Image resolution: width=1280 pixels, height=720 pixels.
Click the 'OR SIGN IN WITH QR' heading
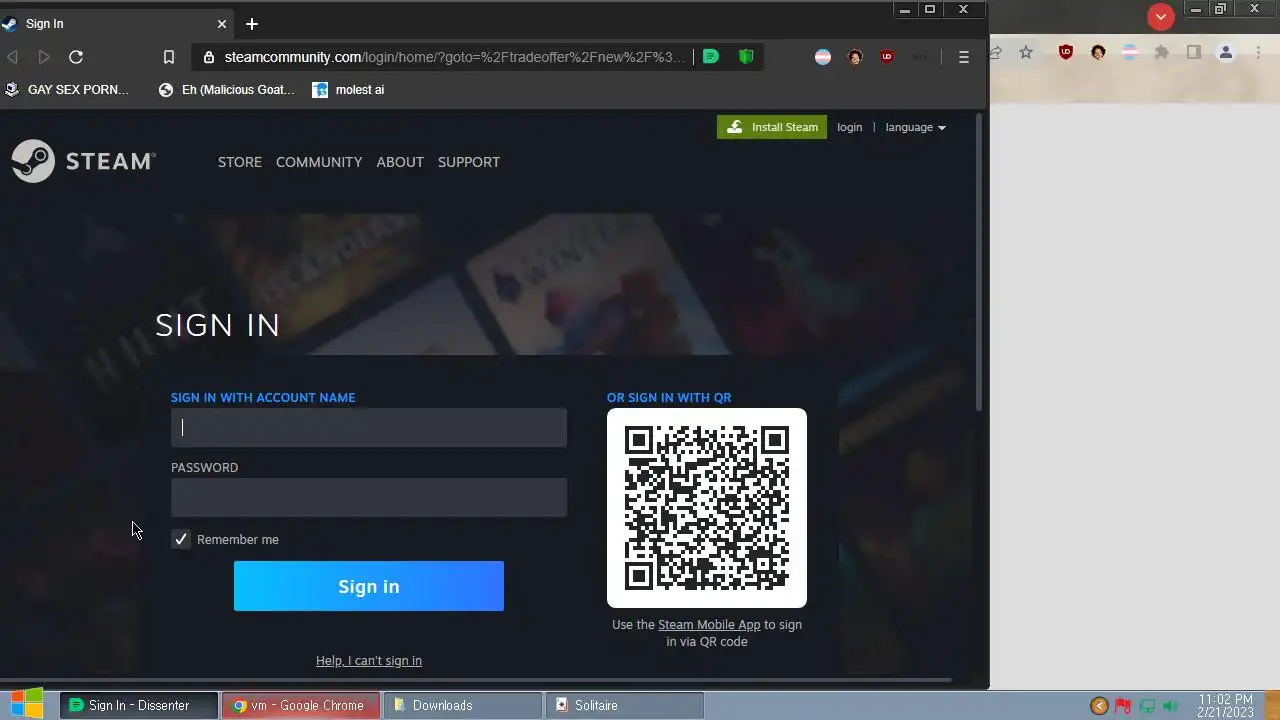(669, 398)
